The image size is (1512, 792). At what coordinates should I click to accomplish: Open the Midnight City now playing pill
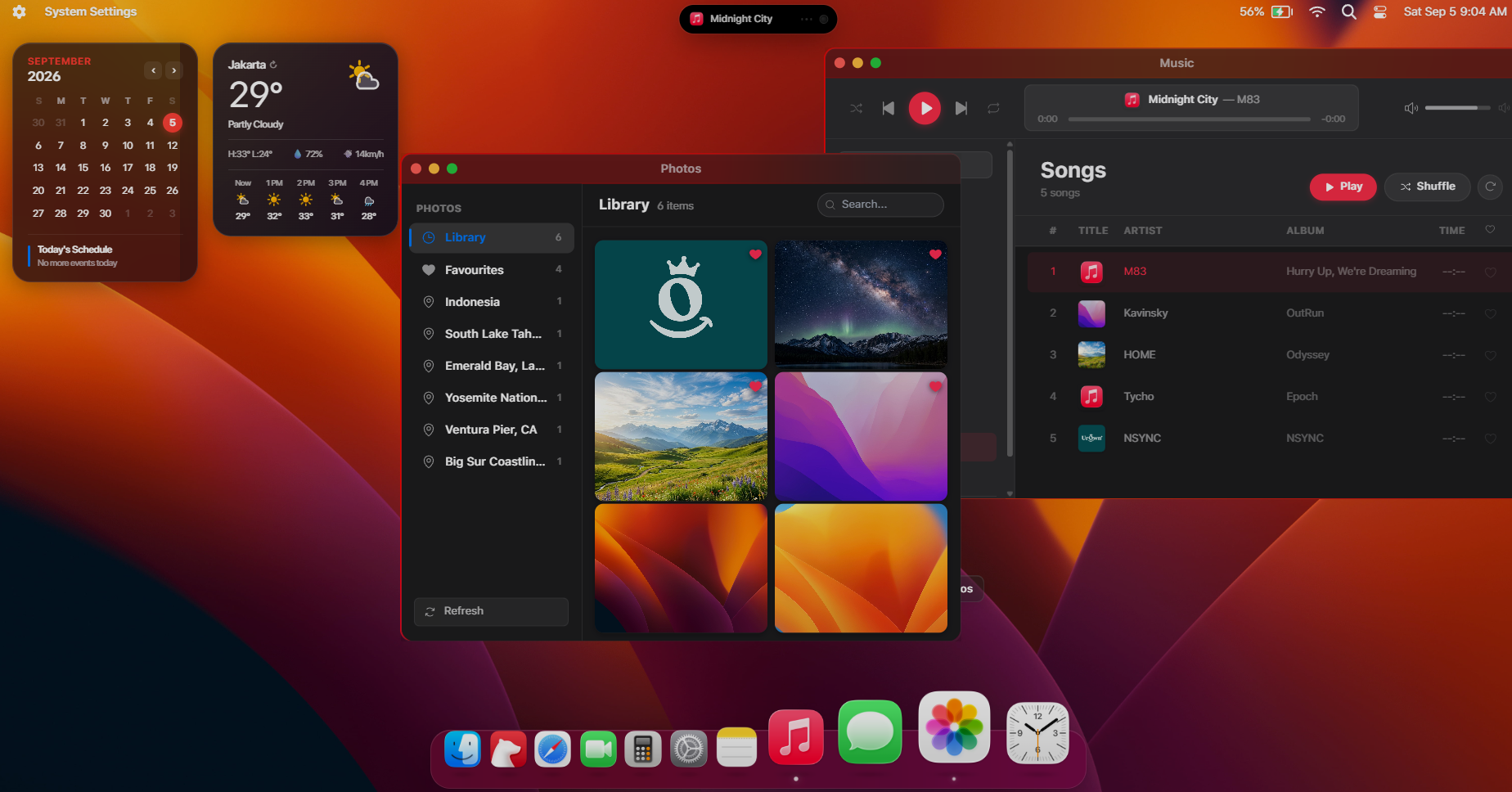coord(758,19)
